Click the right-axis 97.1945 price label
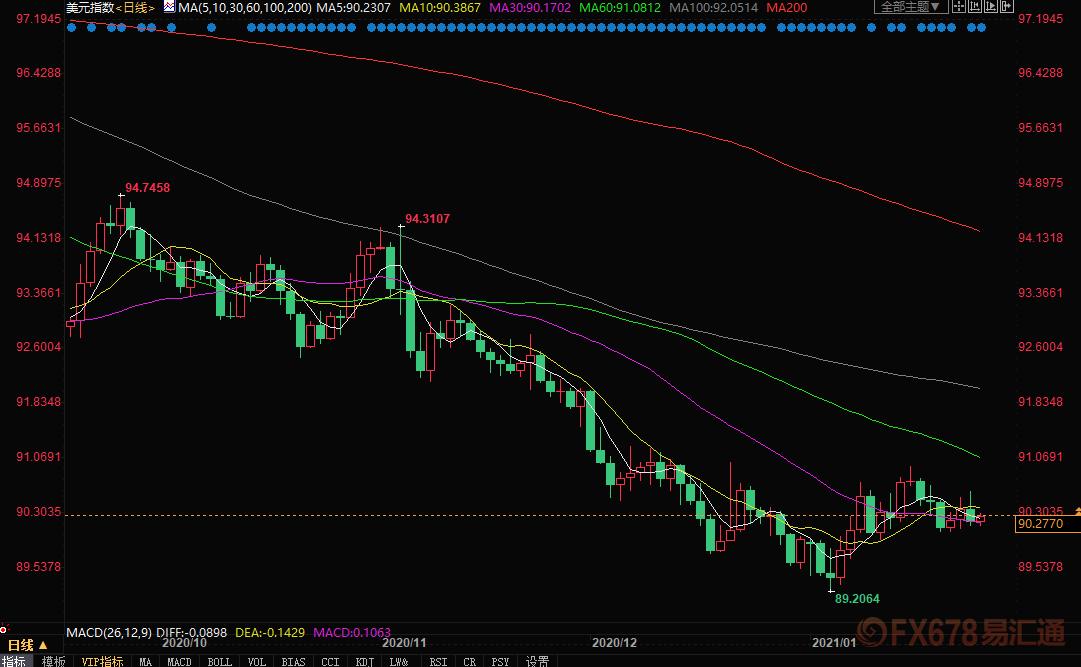Viewport: 1081px width, 667px height. click(1040, 19)
